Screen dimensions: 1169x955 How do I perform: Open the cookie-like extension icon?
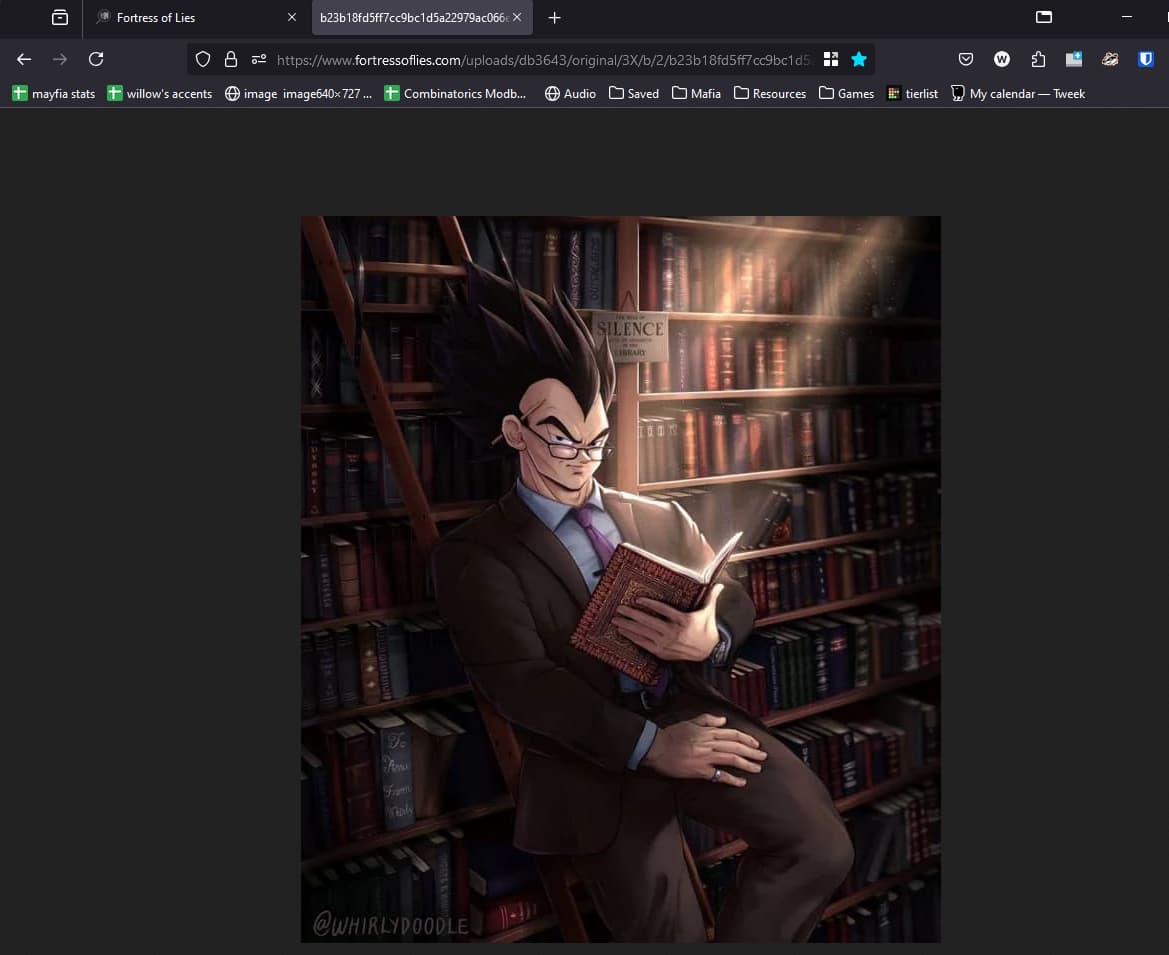click(x=1110, y=60)
